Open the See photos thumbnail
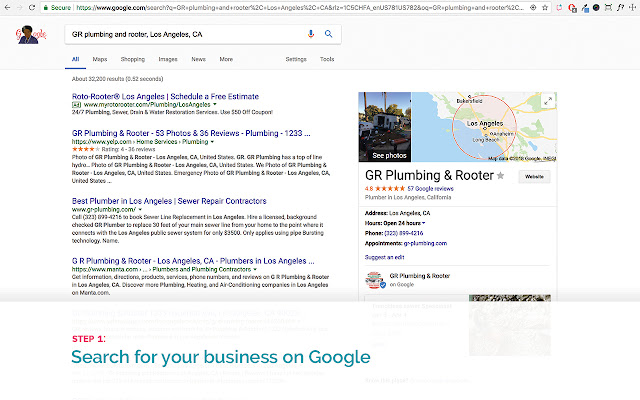Viewport: 640px width, 400px height. [385, 127]
